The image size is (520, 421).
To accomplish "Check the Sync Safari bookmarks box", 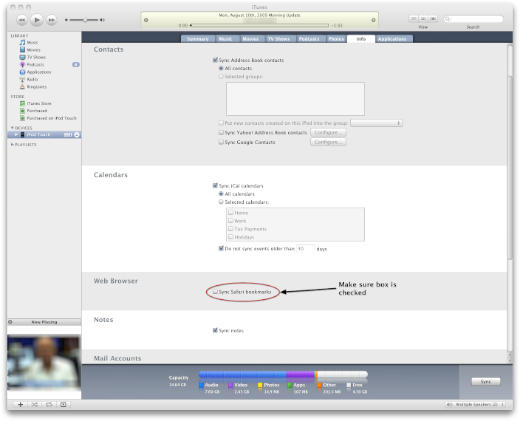I will click(215, 292).
